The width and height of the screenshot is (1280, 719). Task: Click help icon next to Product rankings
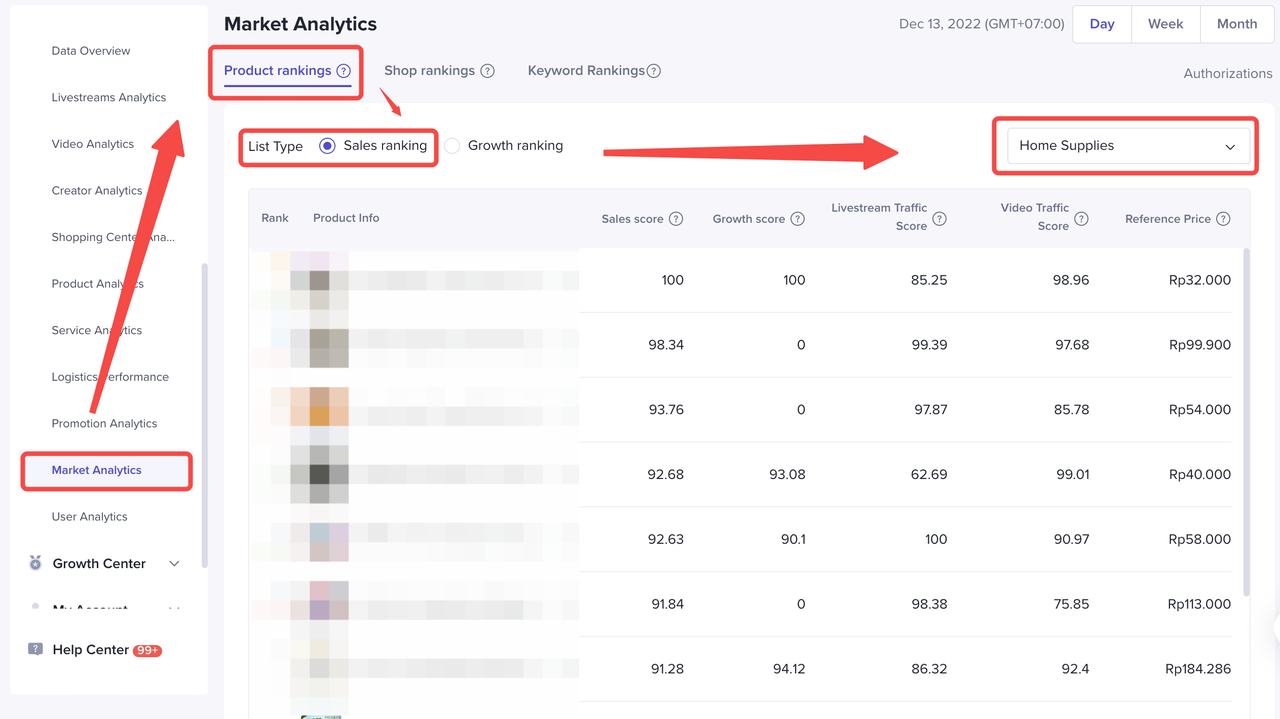tap(343, 71)
